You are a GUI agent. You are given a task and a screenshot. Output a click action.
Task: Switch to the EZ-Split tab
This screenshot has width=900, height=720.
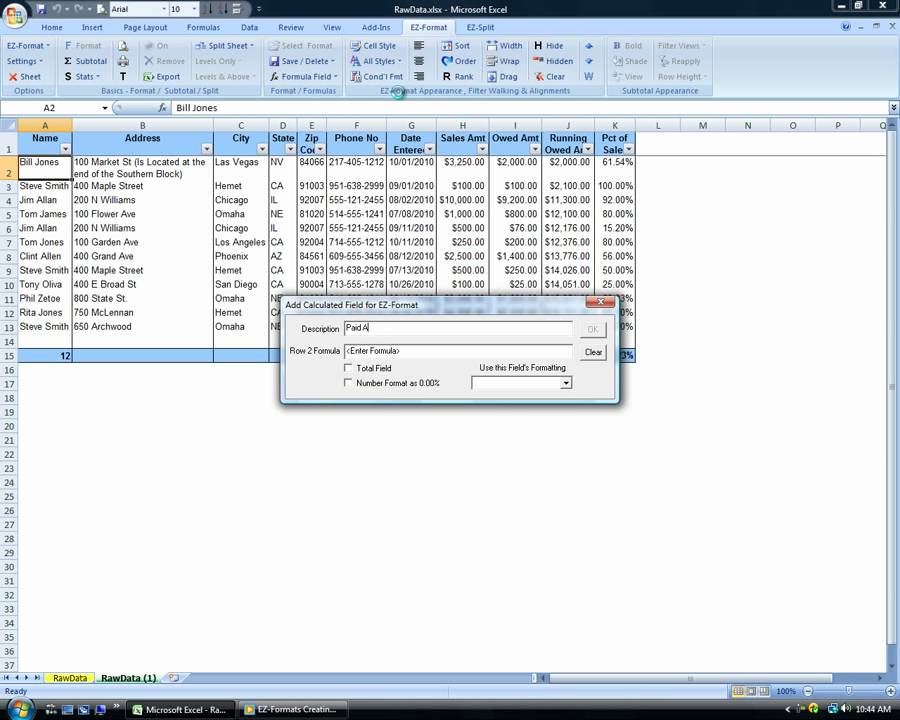[x=480, y=27]
